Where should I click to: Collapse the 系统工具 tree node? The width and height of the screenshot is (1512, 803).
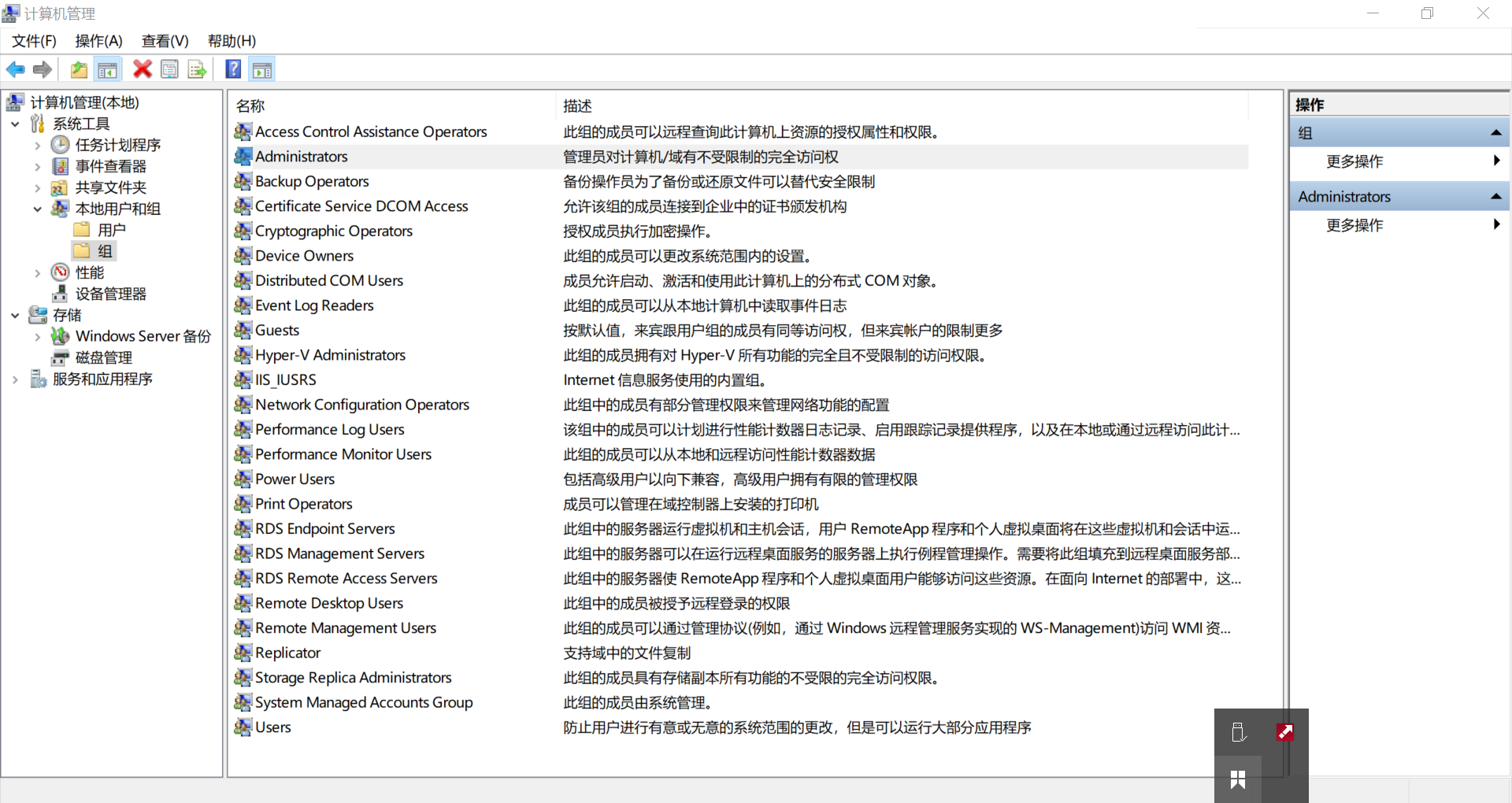pos(15,124)
